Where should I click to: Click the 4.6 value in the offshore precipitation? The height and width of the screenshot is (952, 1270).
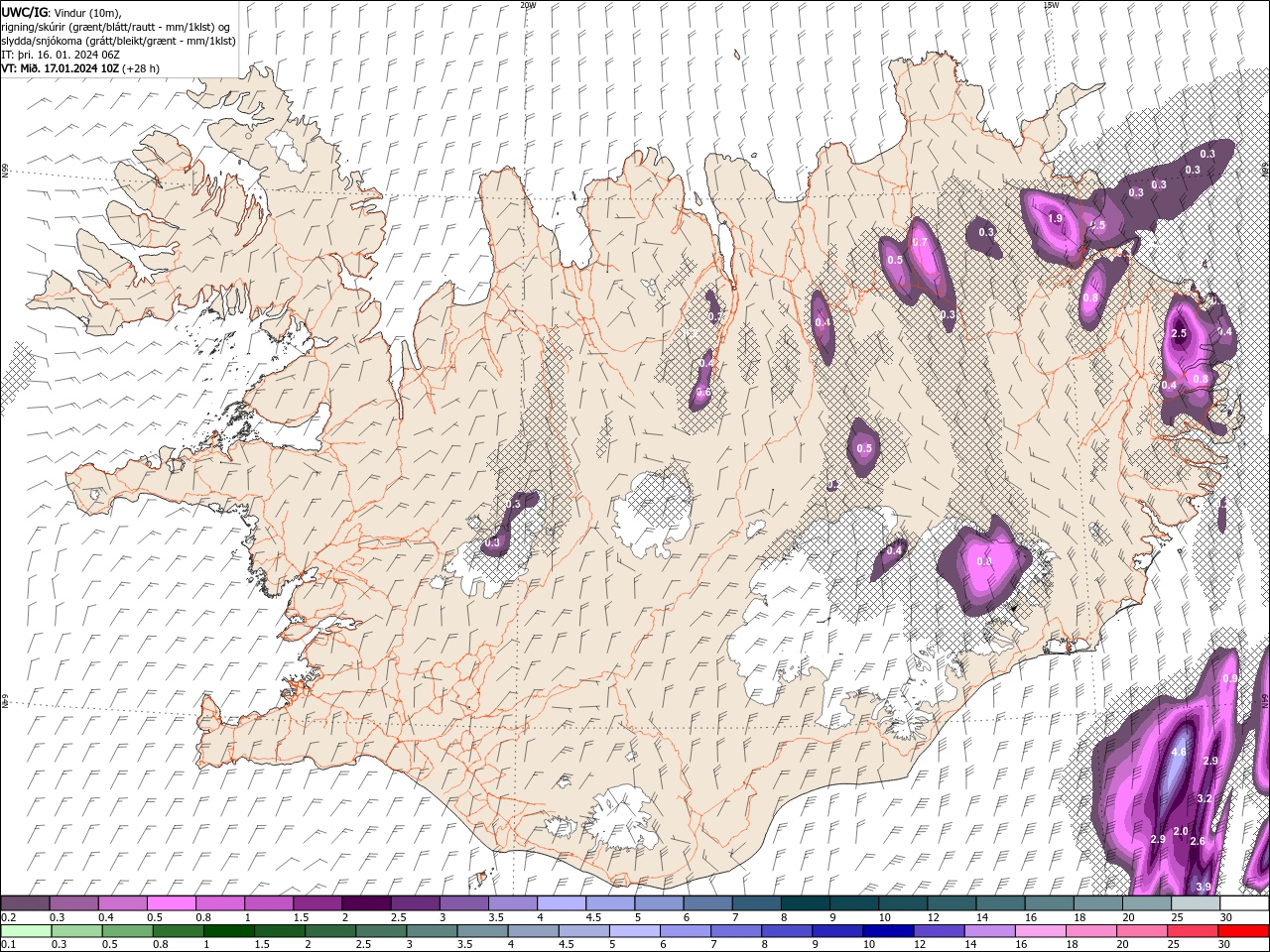[x=1179, y=753]
